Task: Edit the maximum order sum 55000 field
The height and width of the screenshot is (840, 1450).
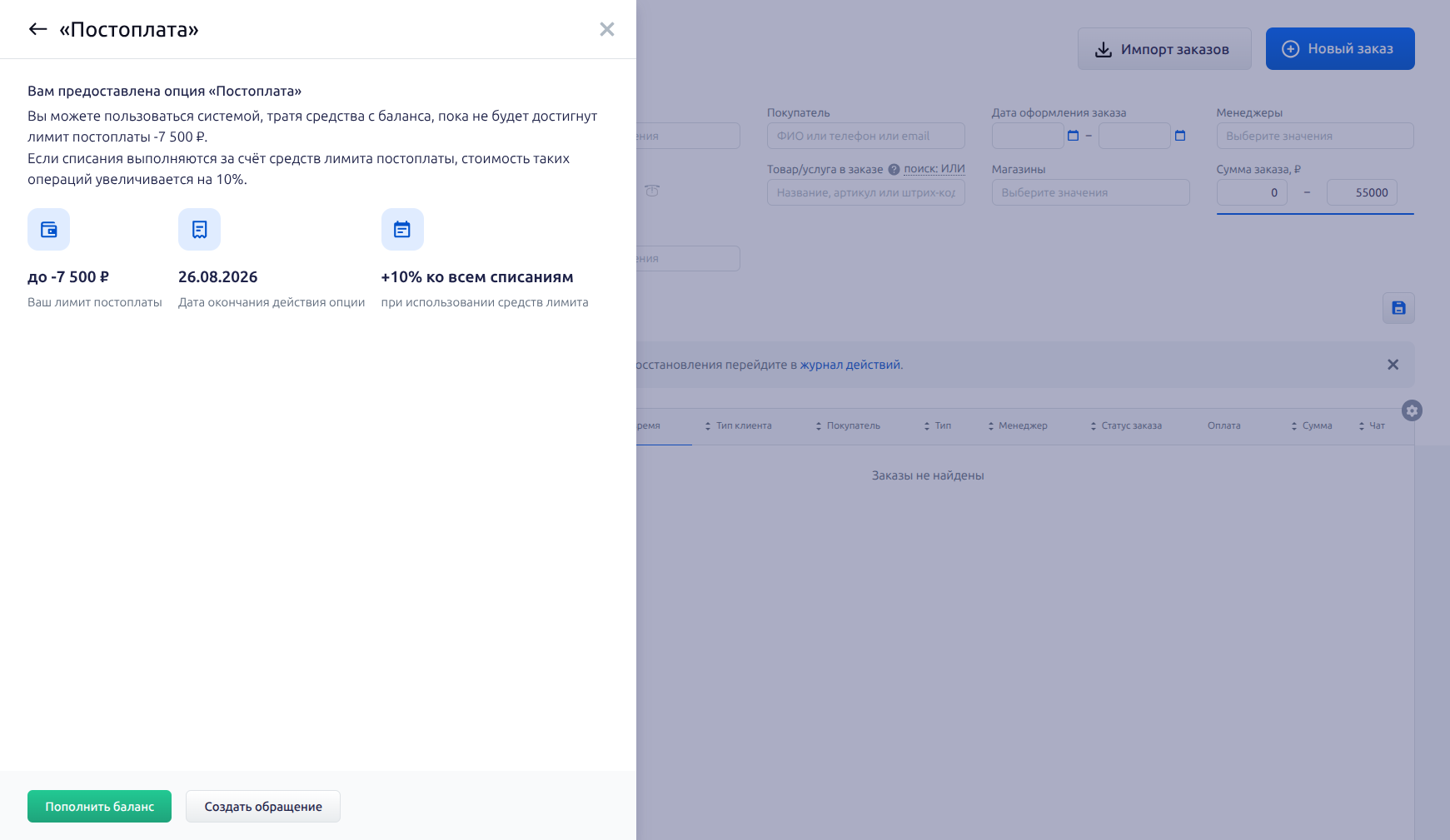Action: click(x=1362, y=192)
